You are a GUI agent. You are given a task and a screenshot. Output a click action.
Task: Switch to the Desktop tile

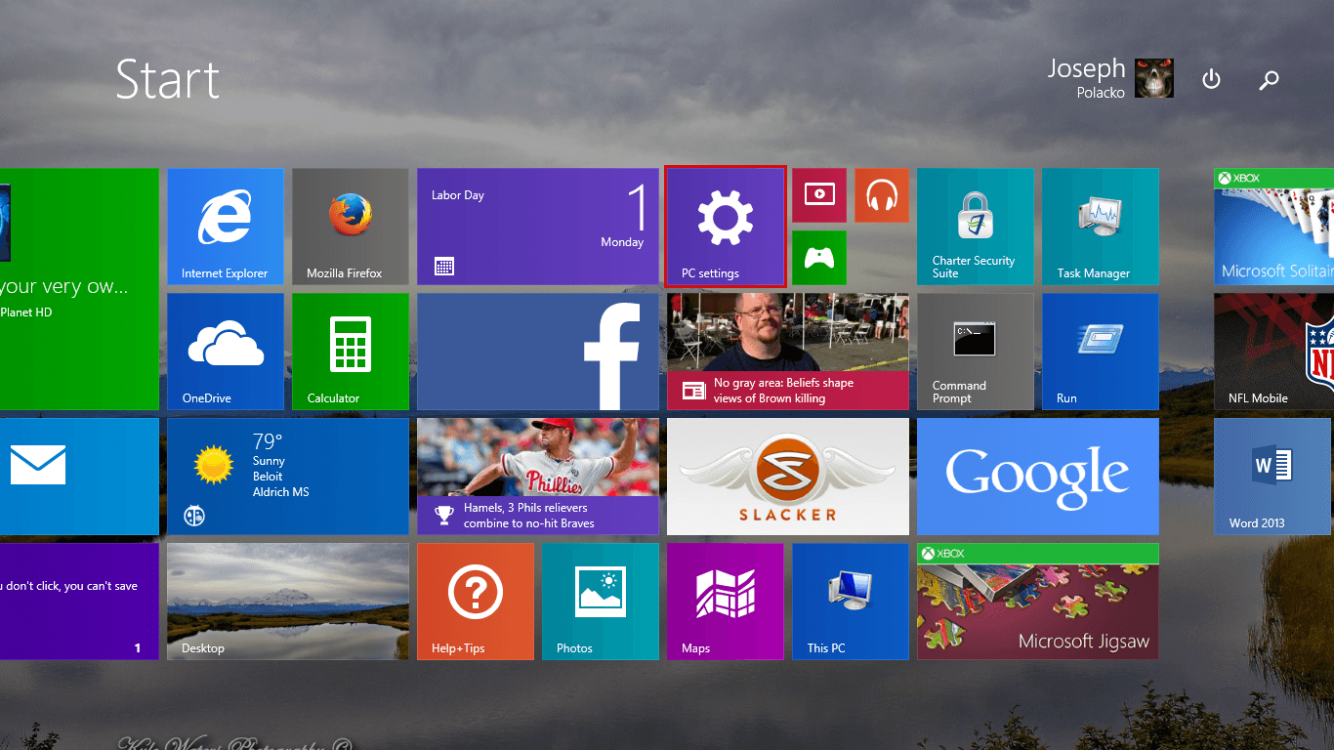point(288,601)
